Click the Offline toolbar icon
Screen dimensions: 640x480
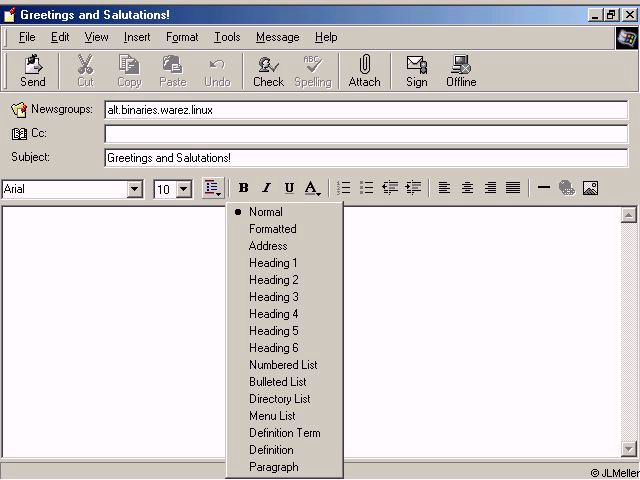(461, 71)
